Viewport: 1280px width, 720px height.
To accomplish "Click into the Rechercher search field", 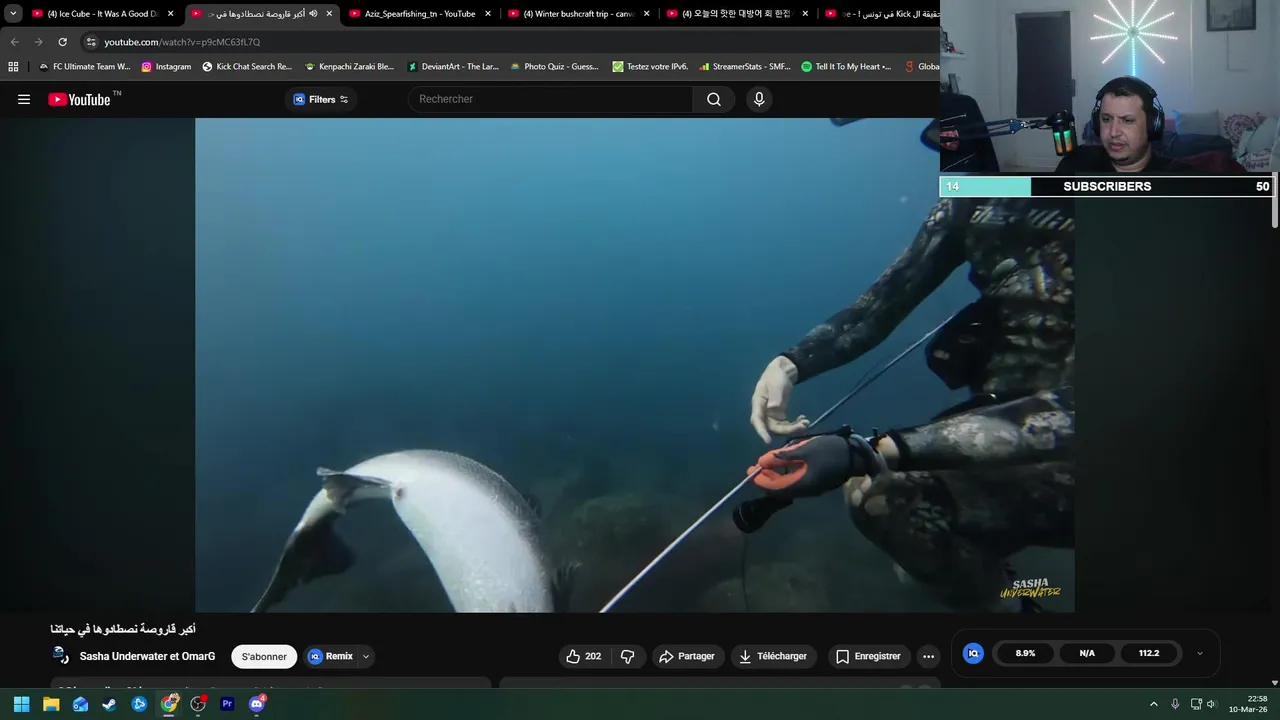I will [x=551, y=99].
